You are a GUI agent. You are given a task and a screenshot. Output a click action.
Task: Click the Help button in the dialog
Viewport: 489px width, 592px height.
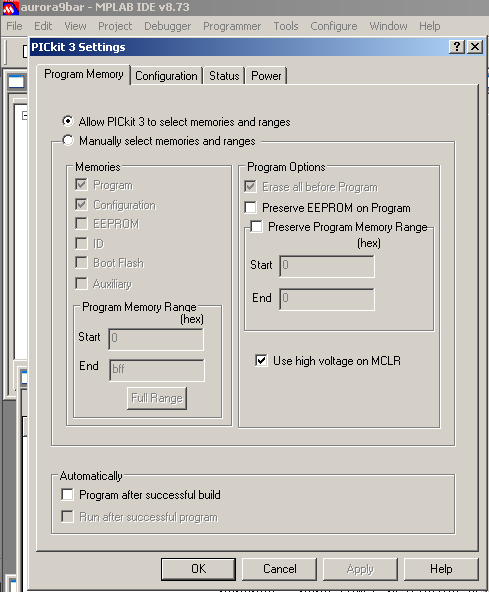tap(441, 569)
